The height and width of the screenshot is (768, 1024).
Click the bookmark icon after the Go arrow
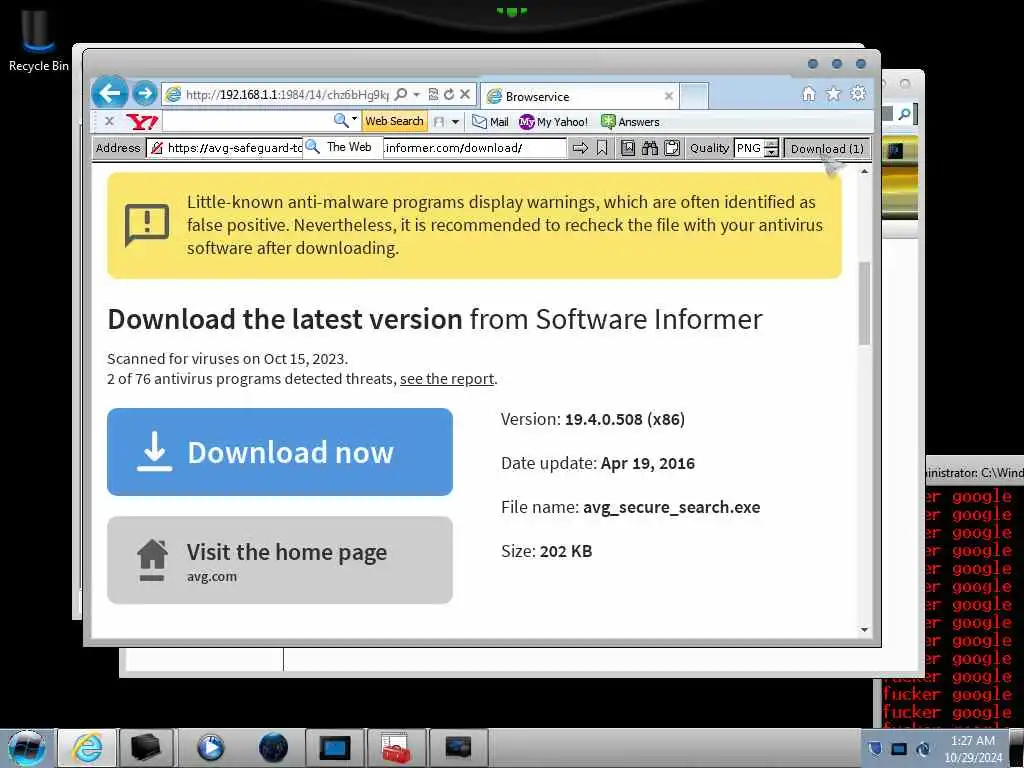[x=601, y=148]
